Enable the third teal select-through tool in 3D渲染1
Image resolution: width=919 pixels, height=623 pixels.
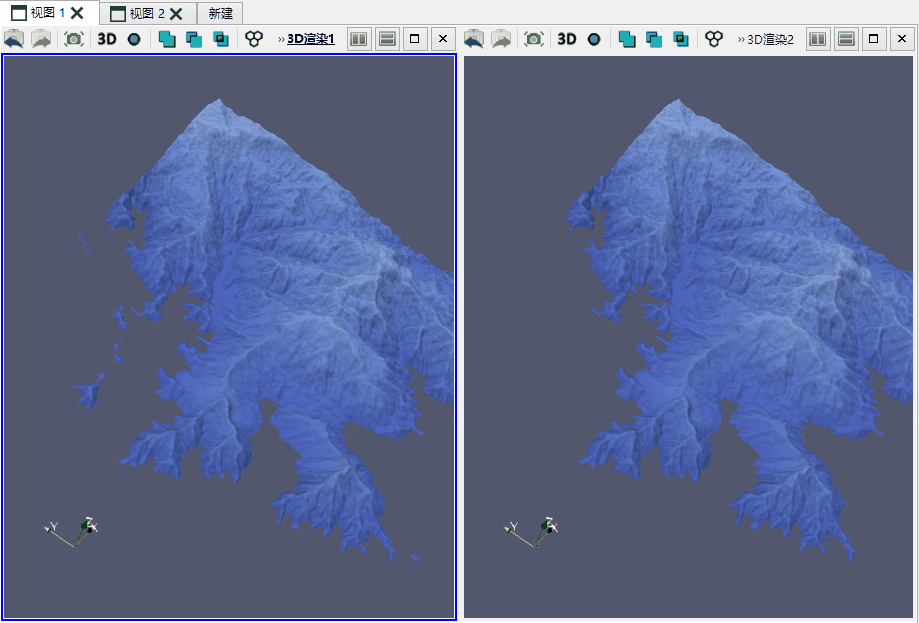click(221, 39)
